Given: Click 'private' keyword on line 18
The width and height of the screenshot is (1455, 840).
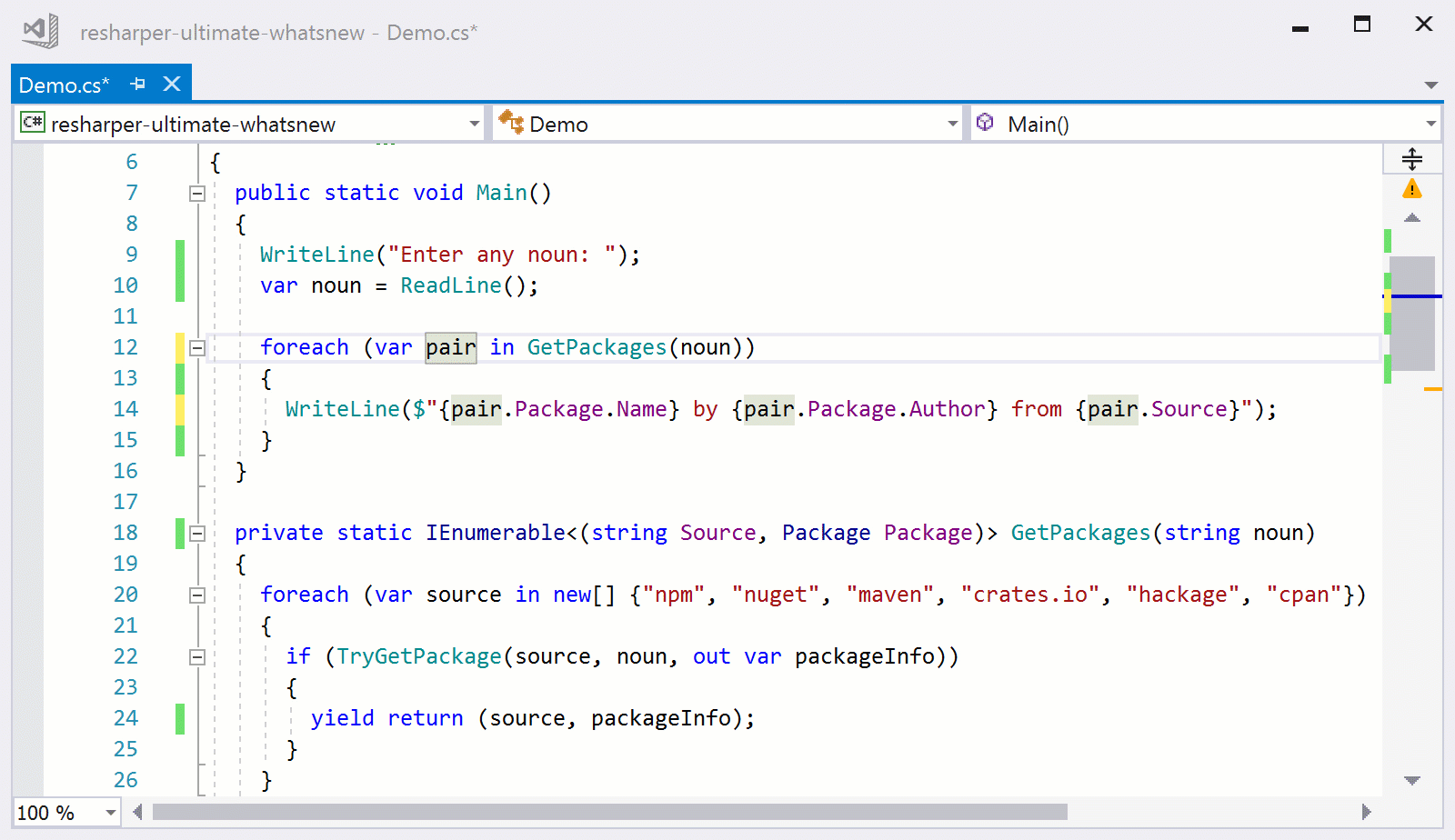Looking at the screenshot, I should click(279, 533).
